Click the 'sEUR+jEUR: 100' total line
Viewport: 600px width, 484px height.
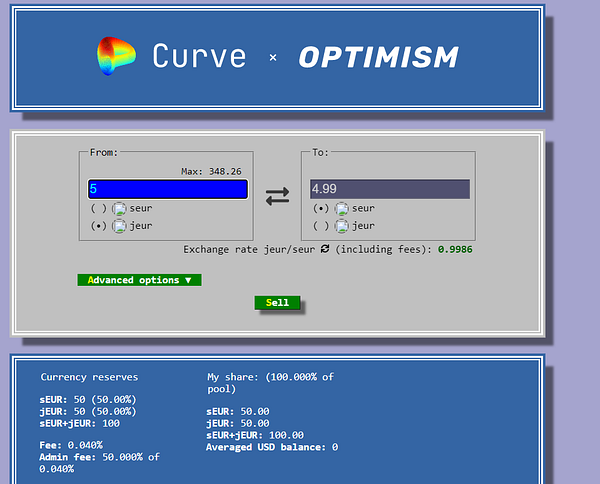click(80, 424)
